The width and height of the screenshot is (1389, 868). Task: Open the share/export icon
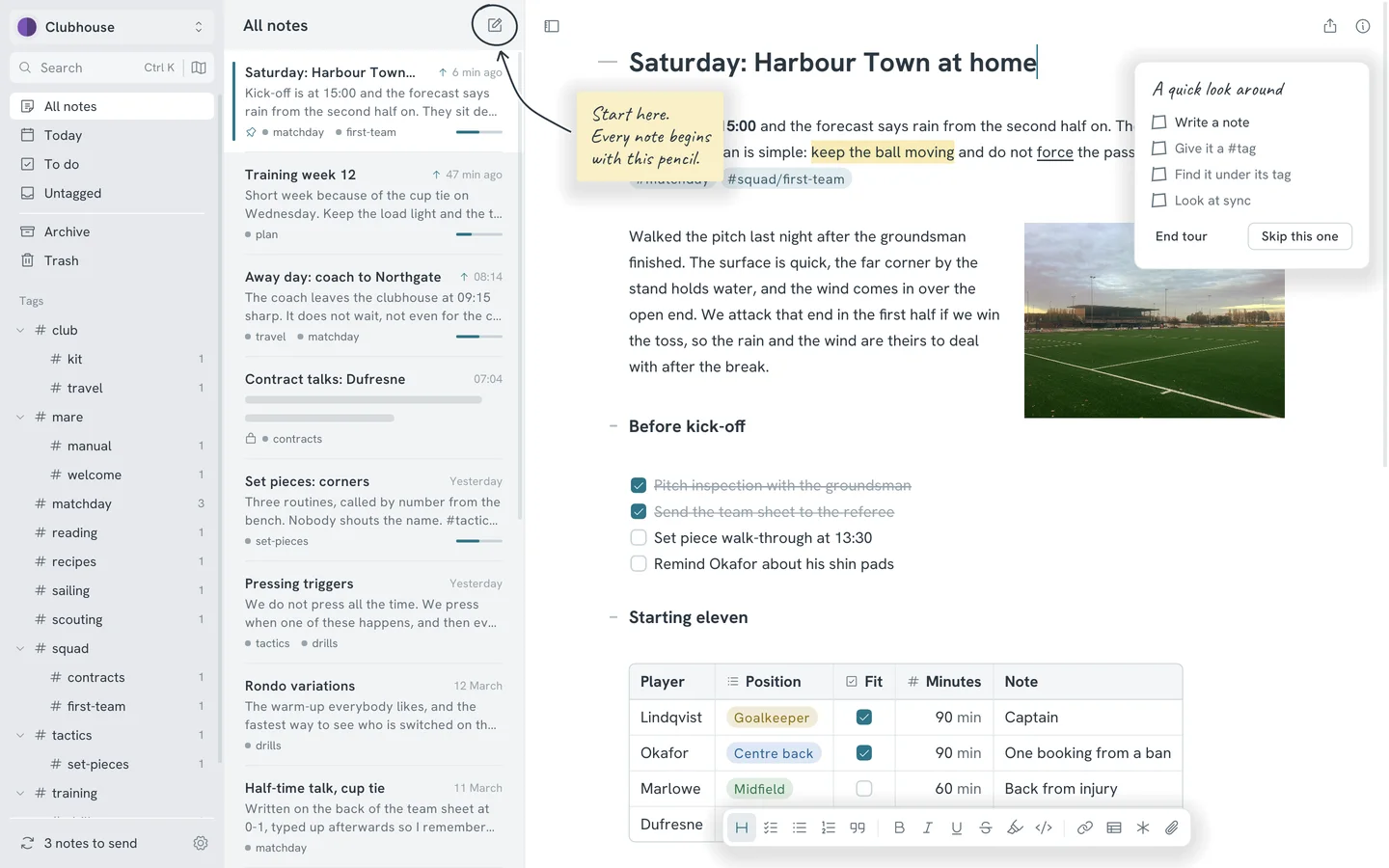1330,26
